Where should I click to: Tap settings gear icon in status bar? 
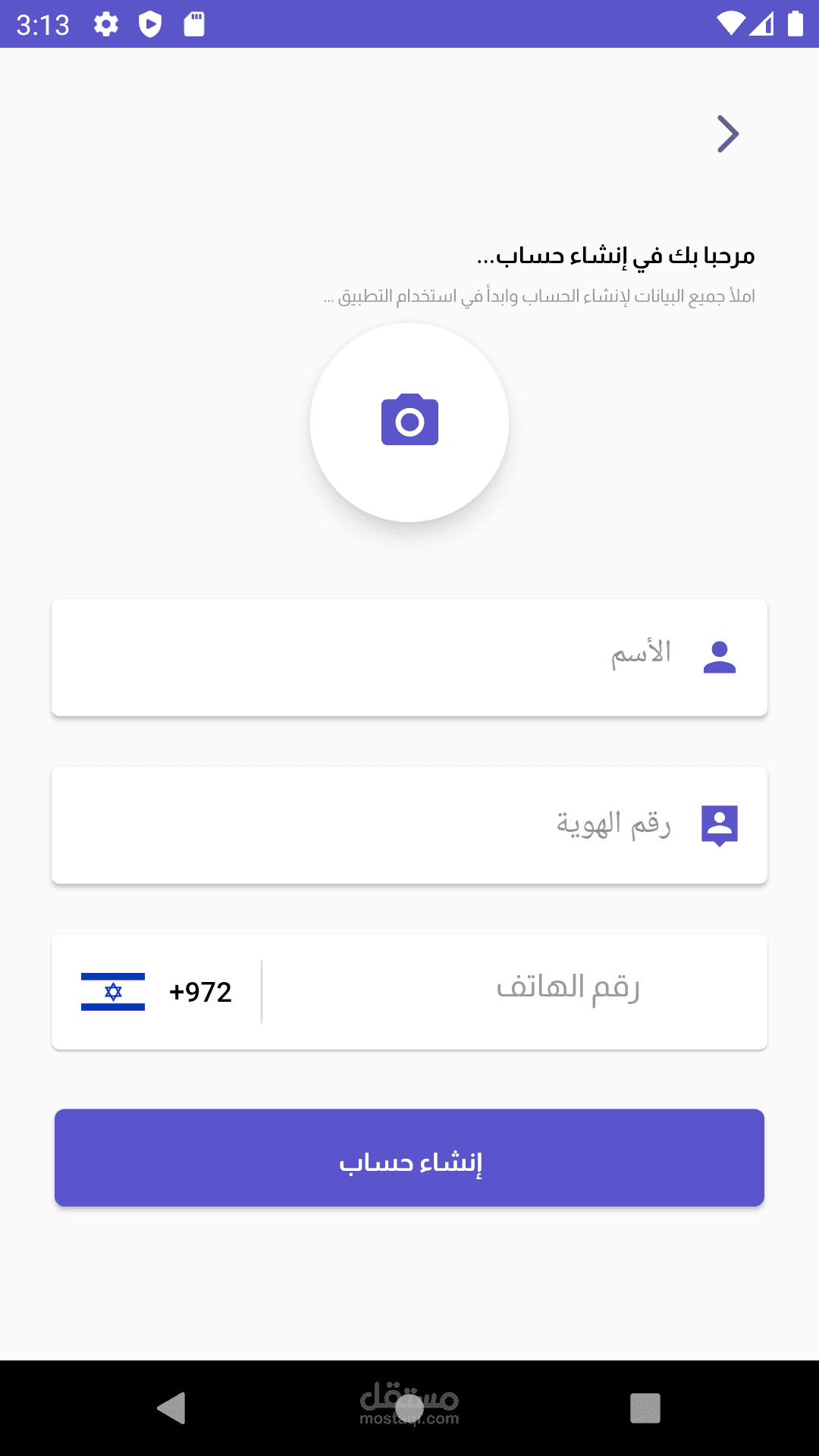point(106,24)
